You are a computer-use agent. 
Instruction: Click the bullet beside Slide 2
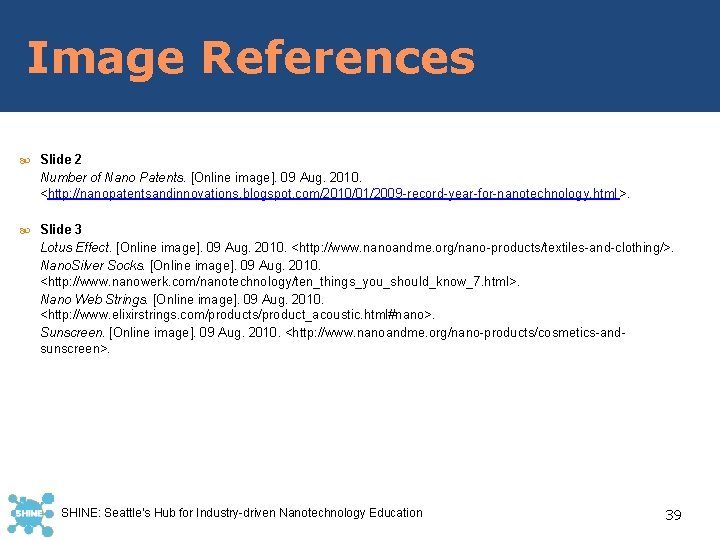pos(25,160)
